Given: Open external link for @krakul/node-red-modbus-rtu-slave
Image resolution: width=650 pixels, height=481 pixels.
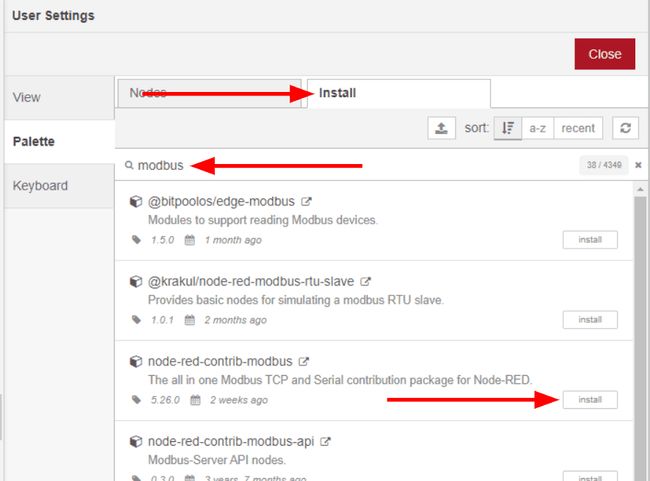Looking at the screenshot, I should (x=366, y=281).
